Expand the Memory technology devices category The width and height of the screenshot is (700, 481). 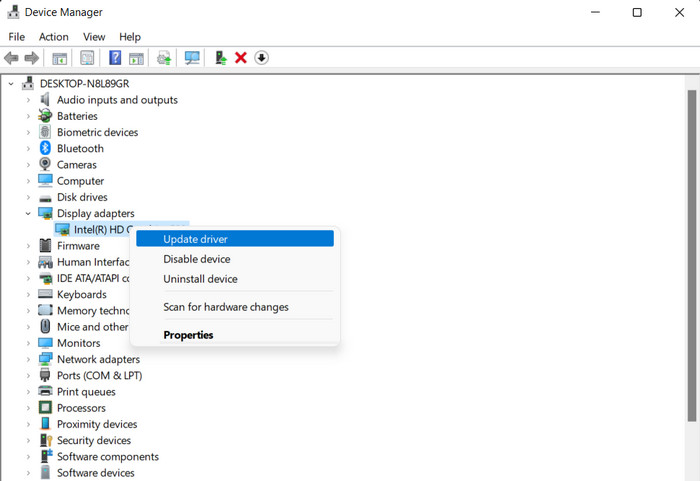[28, 310]
